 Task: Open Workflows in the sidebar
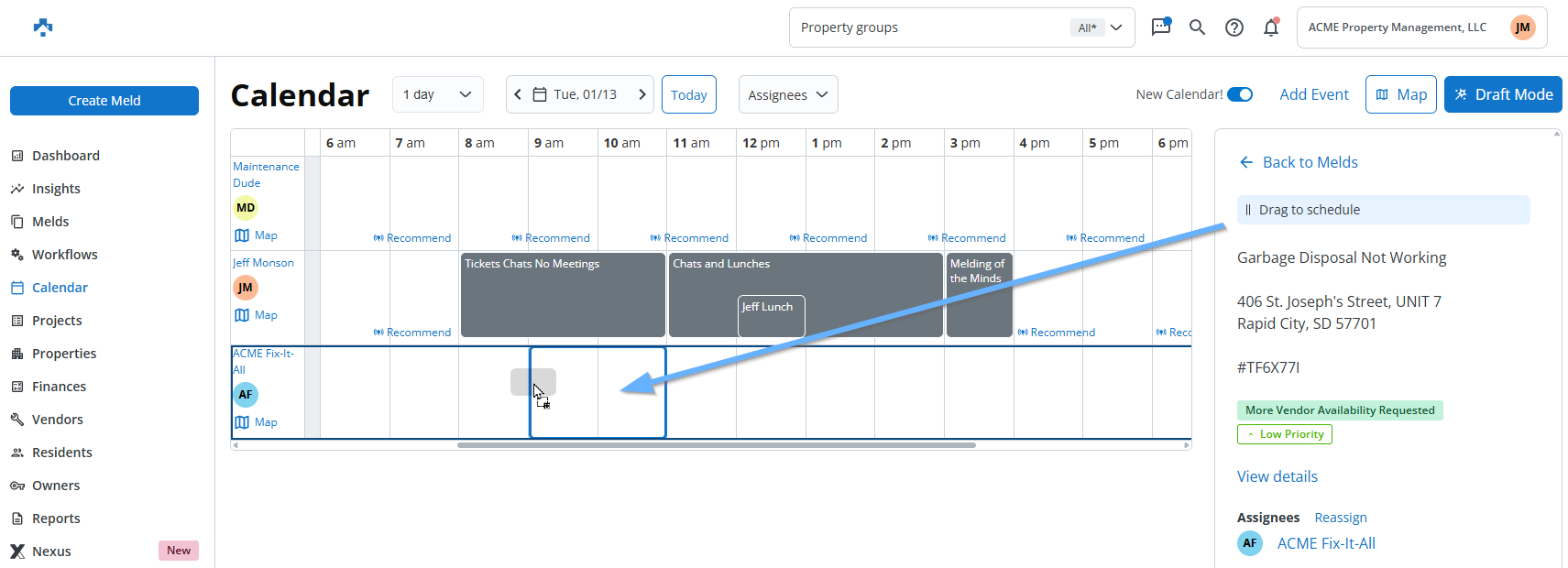(x=64, y=255)
